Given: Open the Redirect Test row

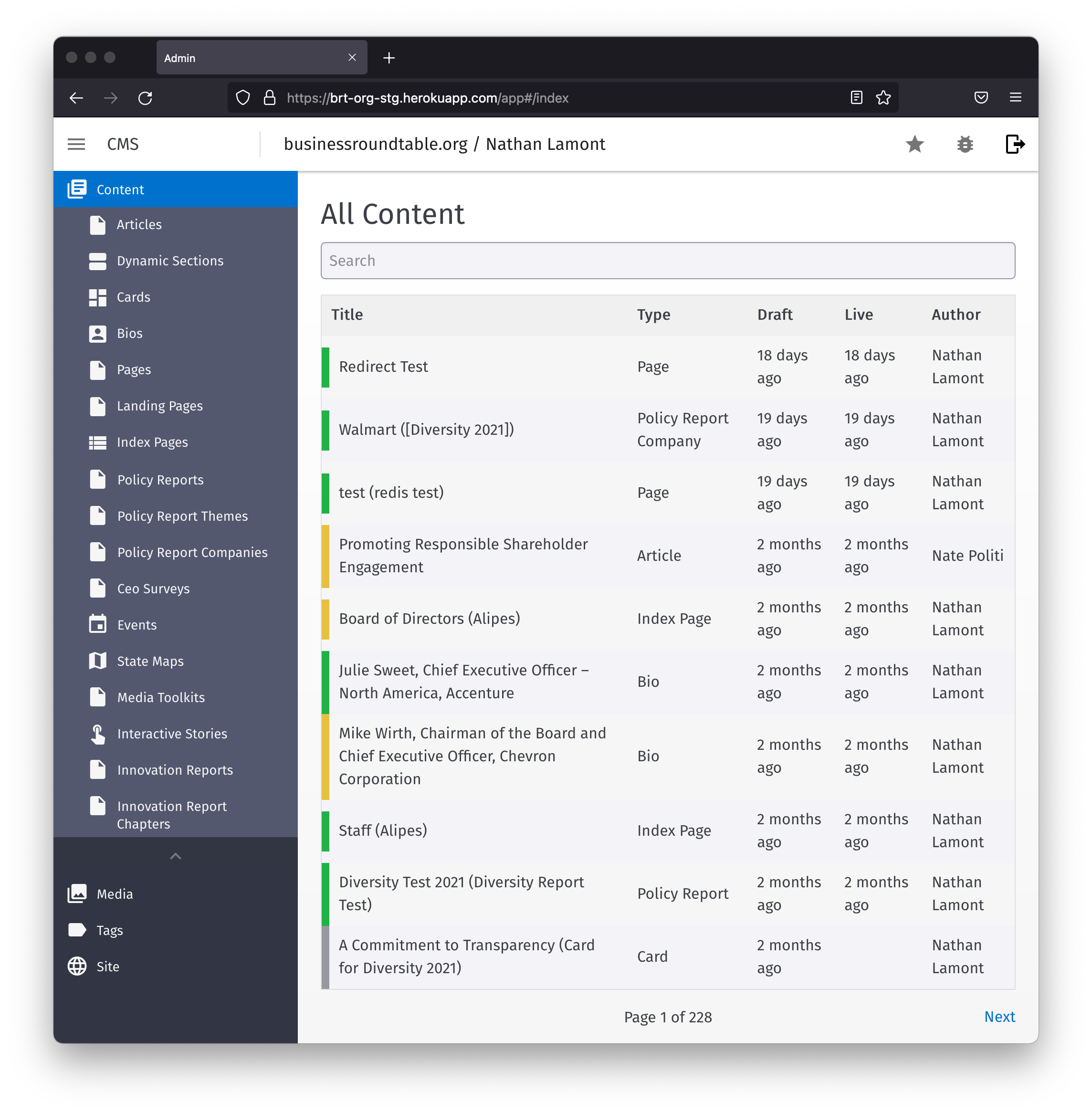Looking at the screenshot, I should [383, 367].
